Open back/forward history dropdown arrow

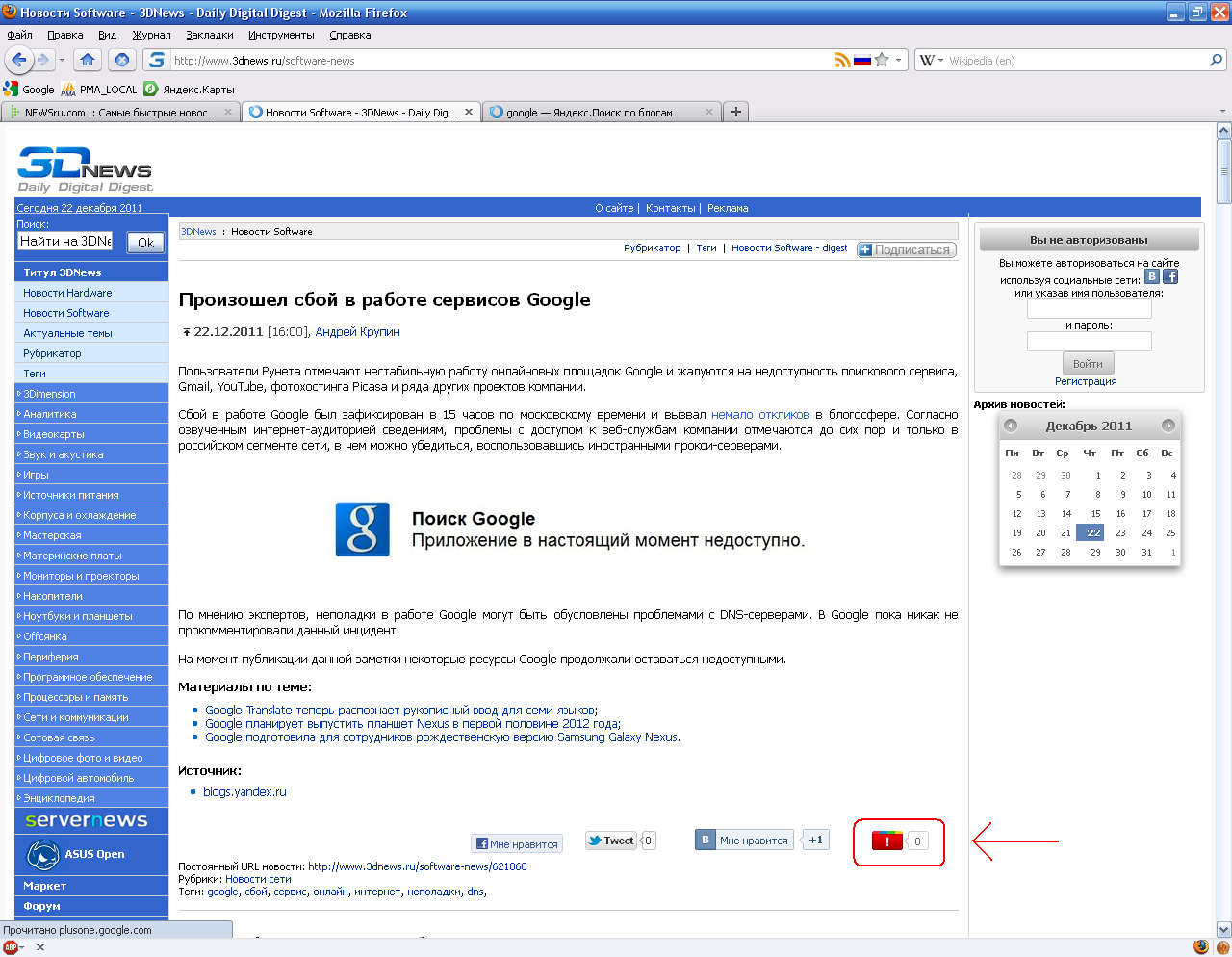[x=62, y=60]
